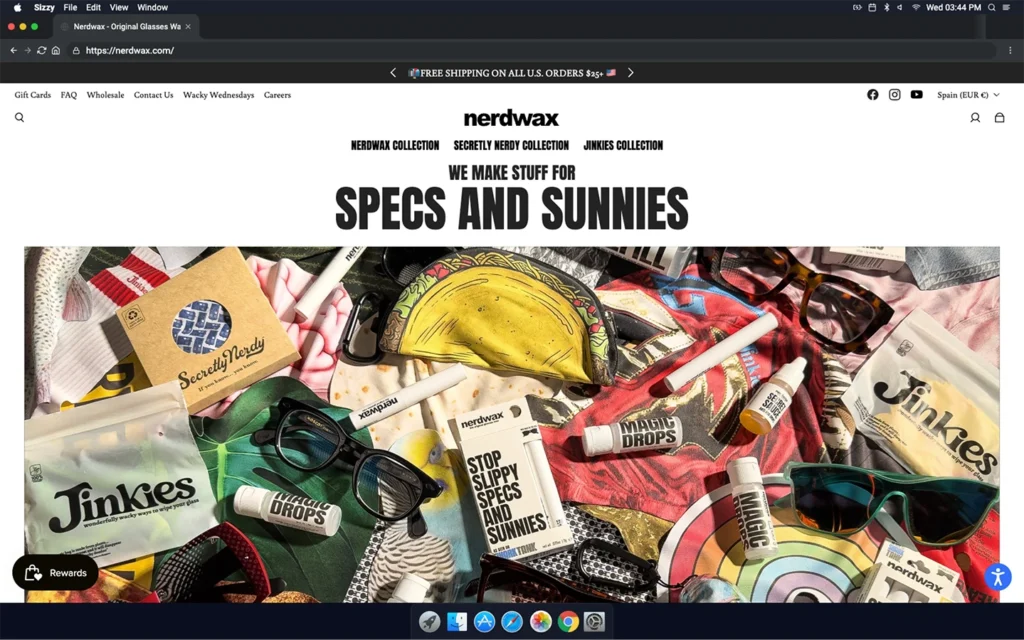This screenshot has height=640, width=1024.
Task: Open the shopping bag cart icon
Action: pyautogui.click(x=999, y=118)
